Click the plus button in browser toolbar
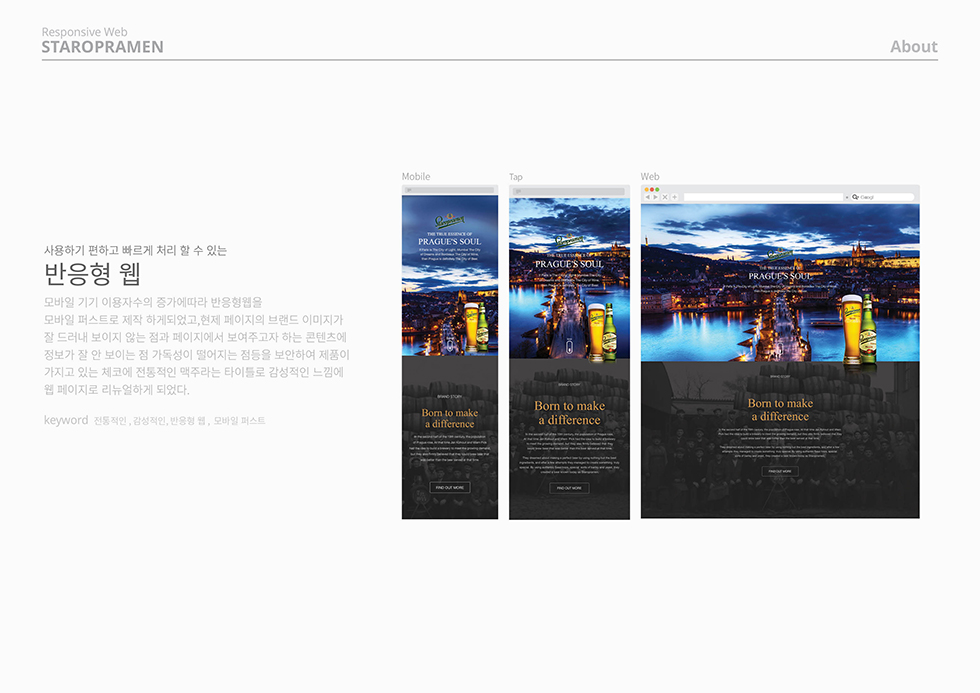The width and height of the screenshot is (980, 693). point(674,197)
